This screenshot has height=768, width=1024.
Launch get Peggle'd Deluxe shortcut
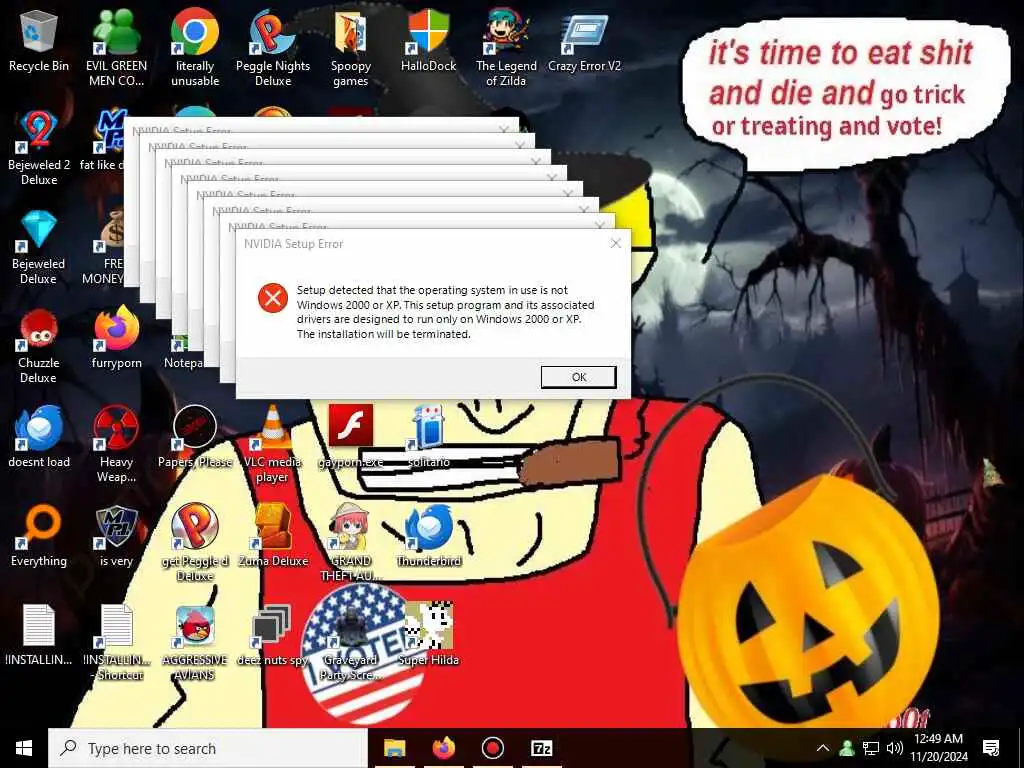(195, 543)
